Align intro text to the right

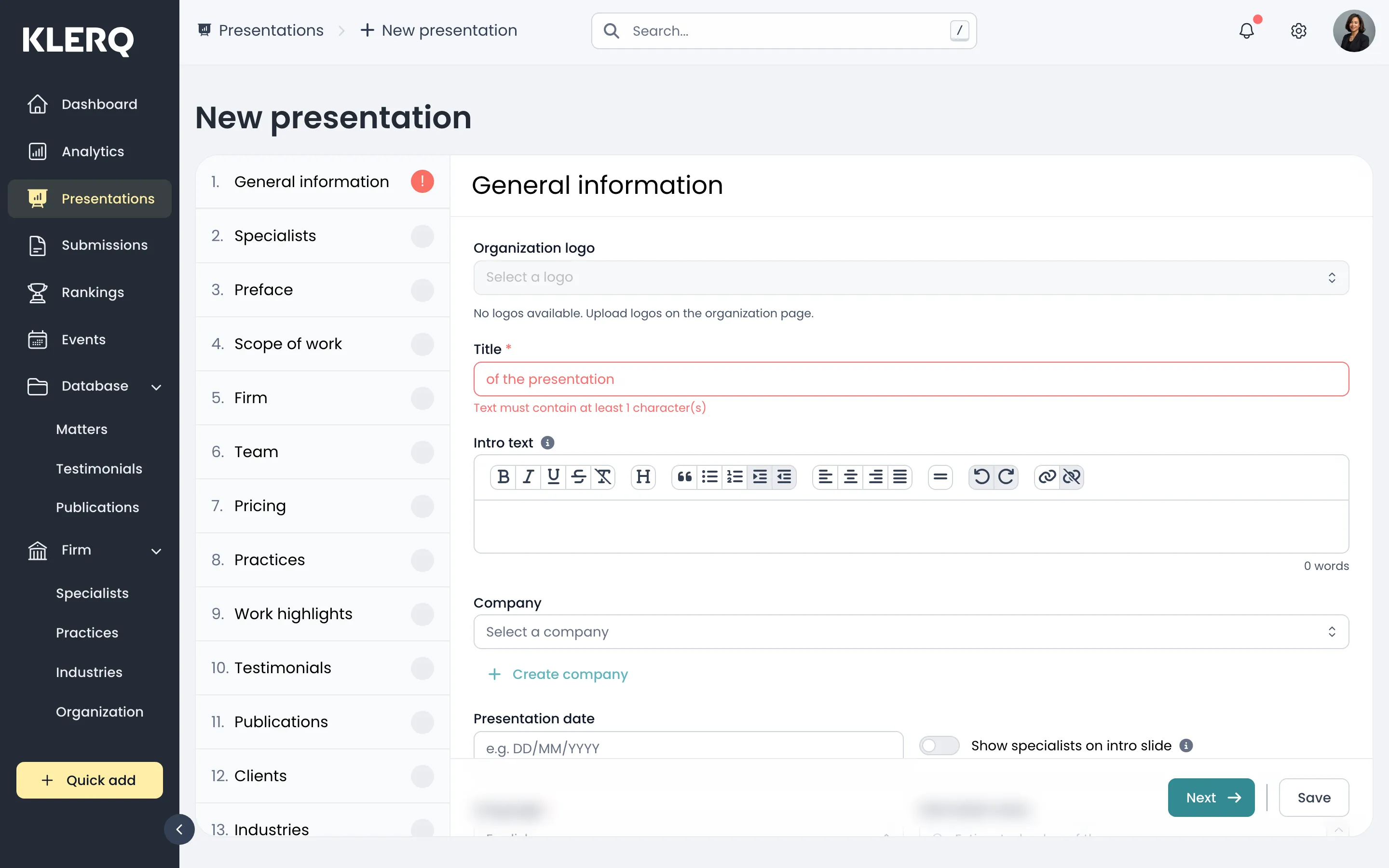click(875, 476)
